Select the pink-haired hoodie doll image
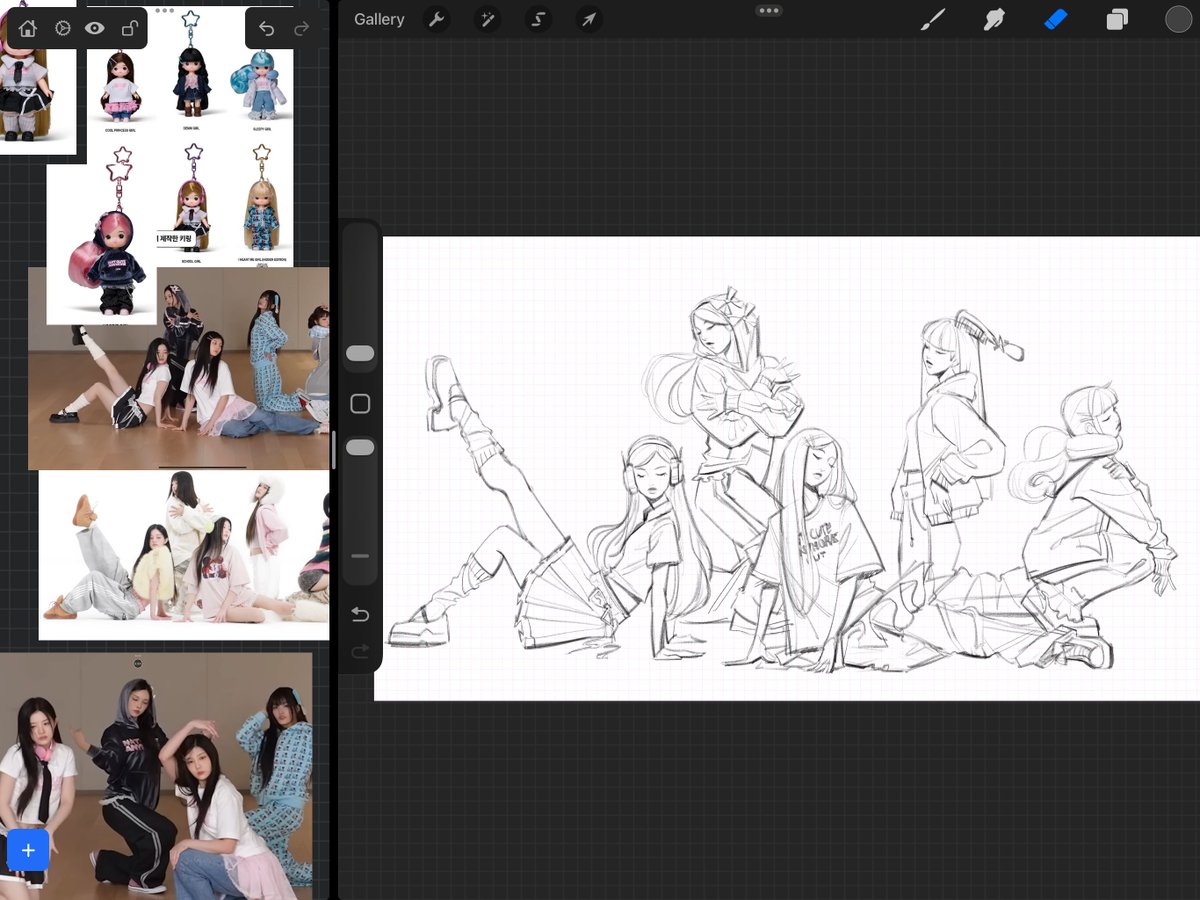This screenshot has height=900, width=1200. click(102, 245)
